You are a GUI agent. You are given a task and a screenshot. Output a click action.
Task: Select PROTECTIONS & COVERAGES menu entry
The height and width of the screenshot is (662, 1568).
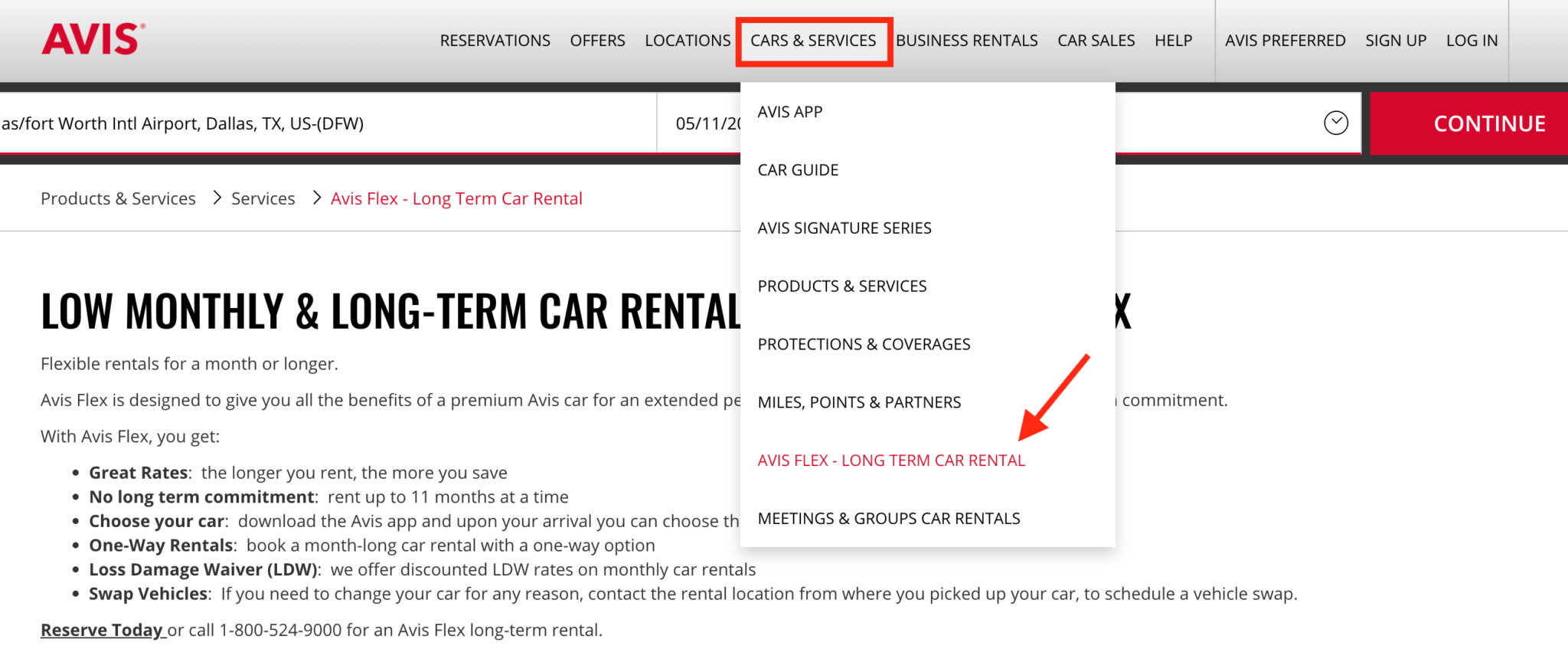[864, 344]
